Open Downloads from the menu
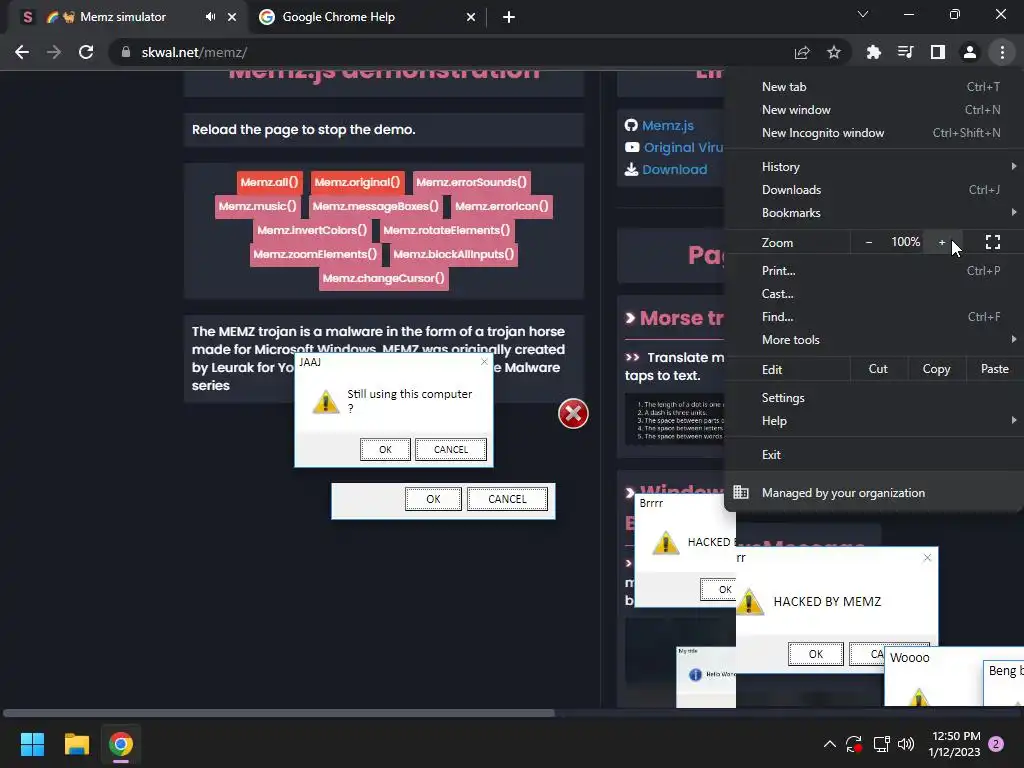Image resolution: width=1024 pixels, height=768 pixels. coord(874,189)
